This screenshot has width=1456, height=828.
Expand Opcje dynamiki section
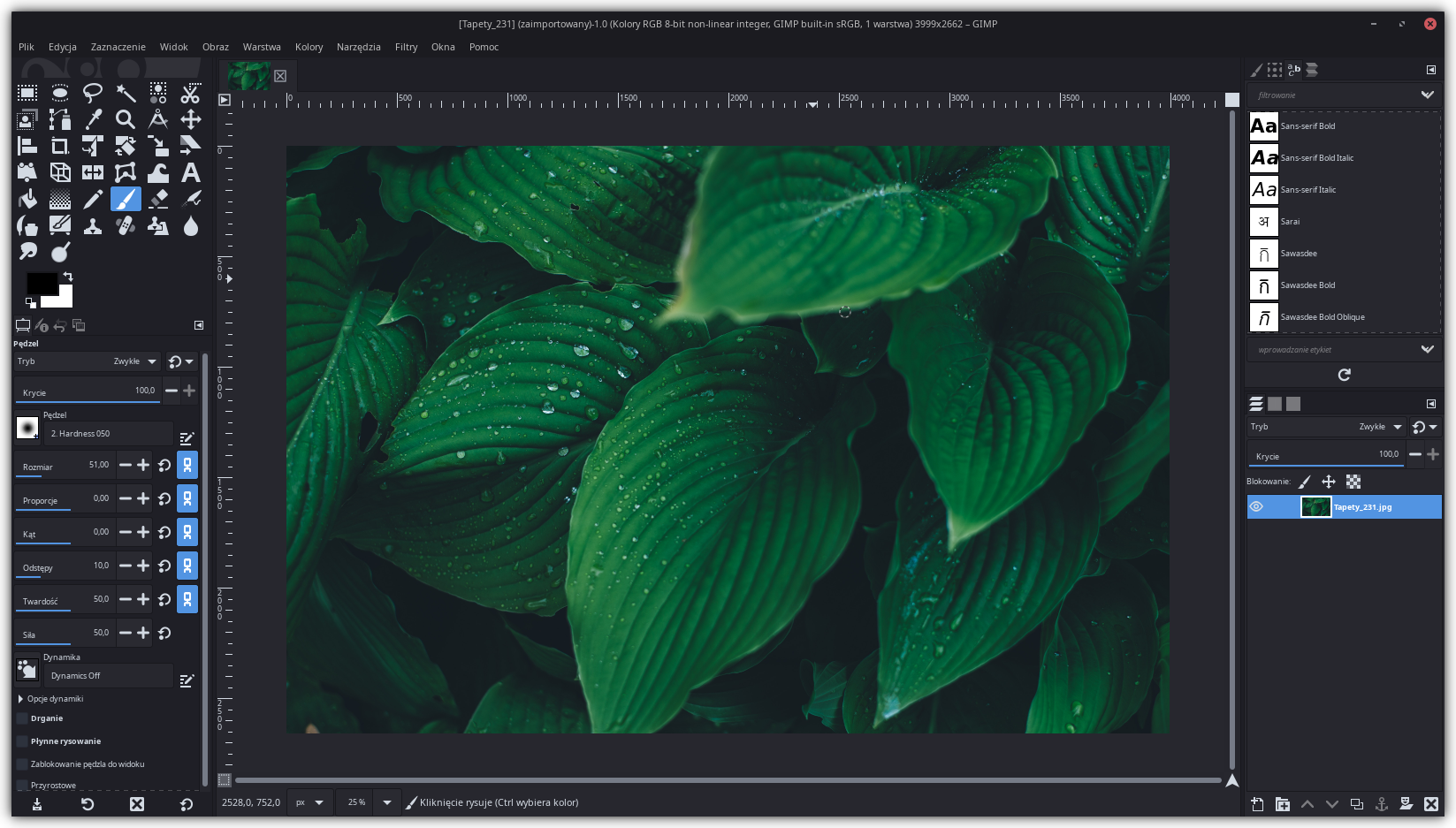coord(21,699)
